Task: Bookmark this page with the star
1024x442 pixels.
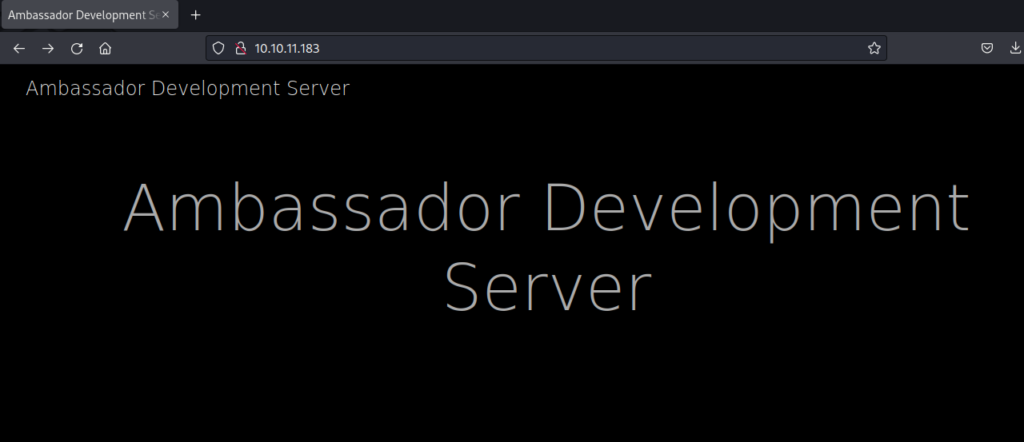Action: [873, 48]
